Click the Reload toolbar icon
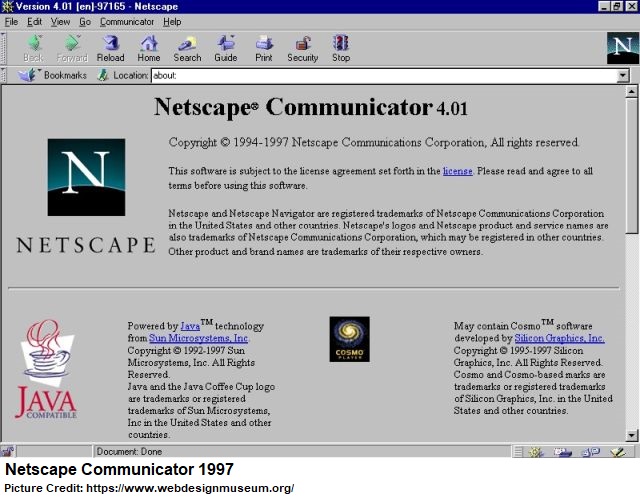This screenshot has width=640, height=503. tap(110, 48)
